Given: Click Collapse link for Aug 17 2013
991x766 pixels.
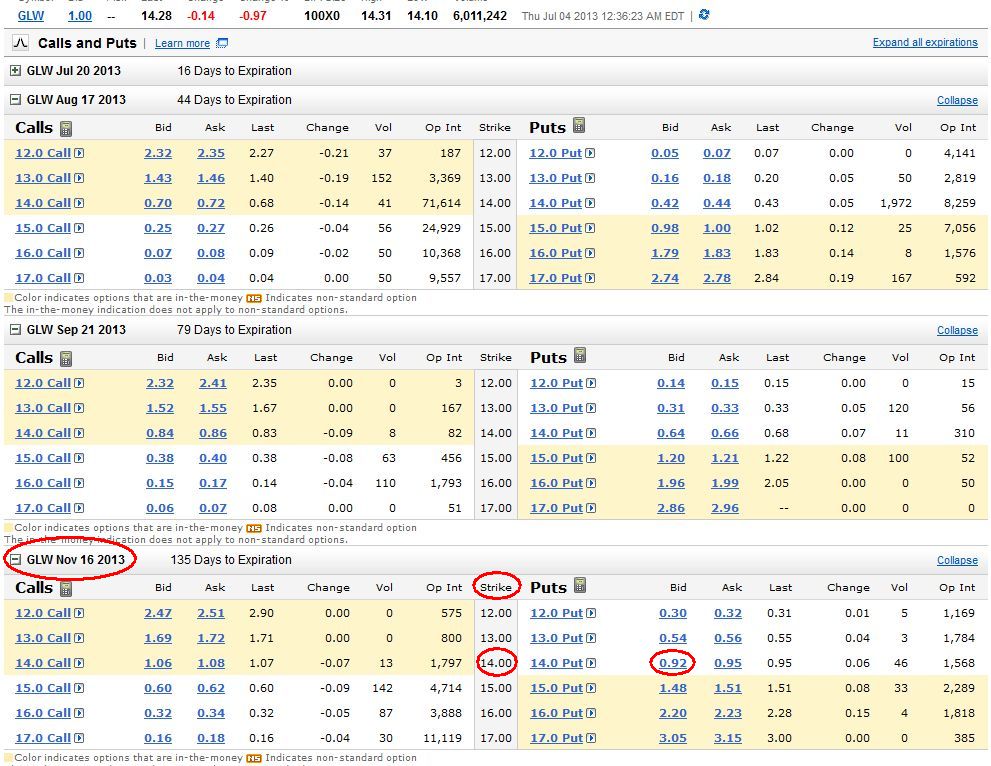Looking at the screenshot, I should pyautogui.click(x=957, y=100).
